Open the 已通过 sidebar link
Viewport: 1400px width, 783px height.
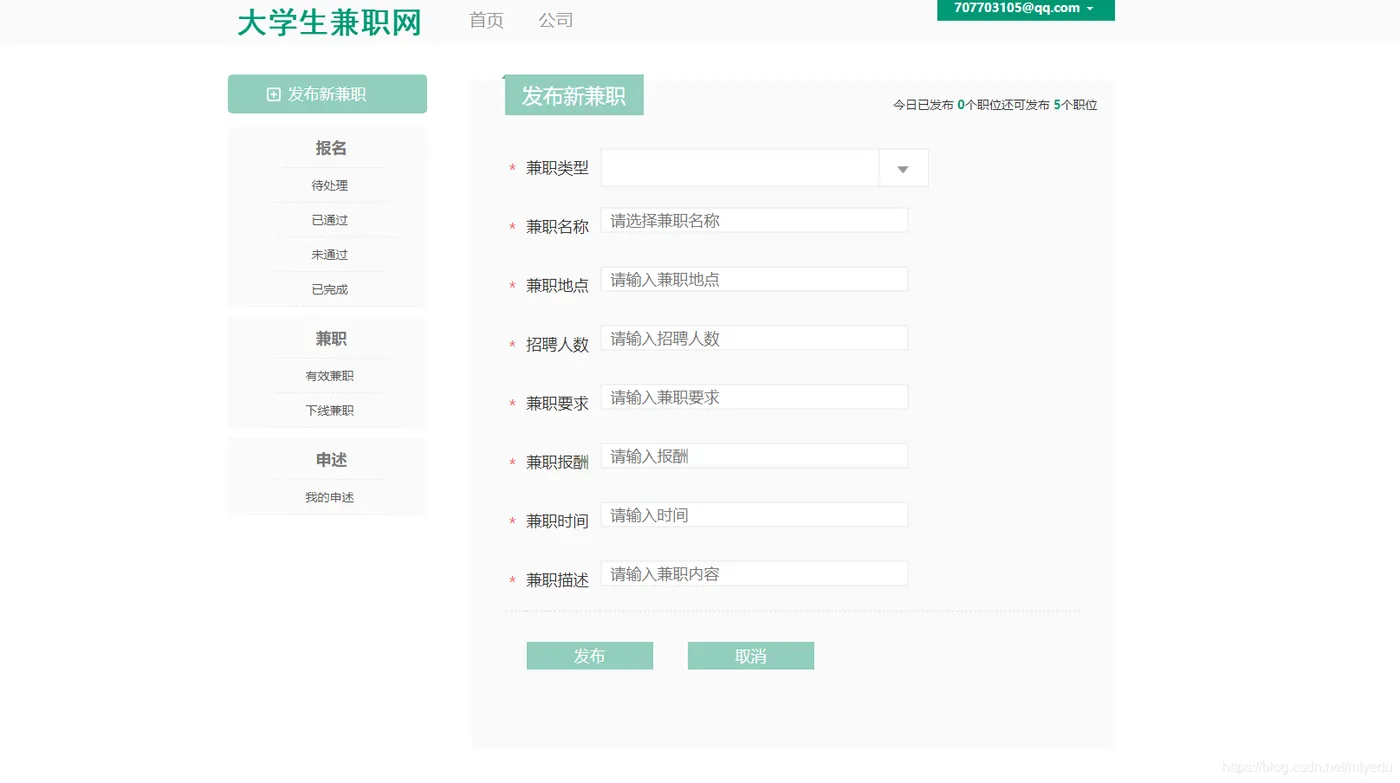point(329,220)
